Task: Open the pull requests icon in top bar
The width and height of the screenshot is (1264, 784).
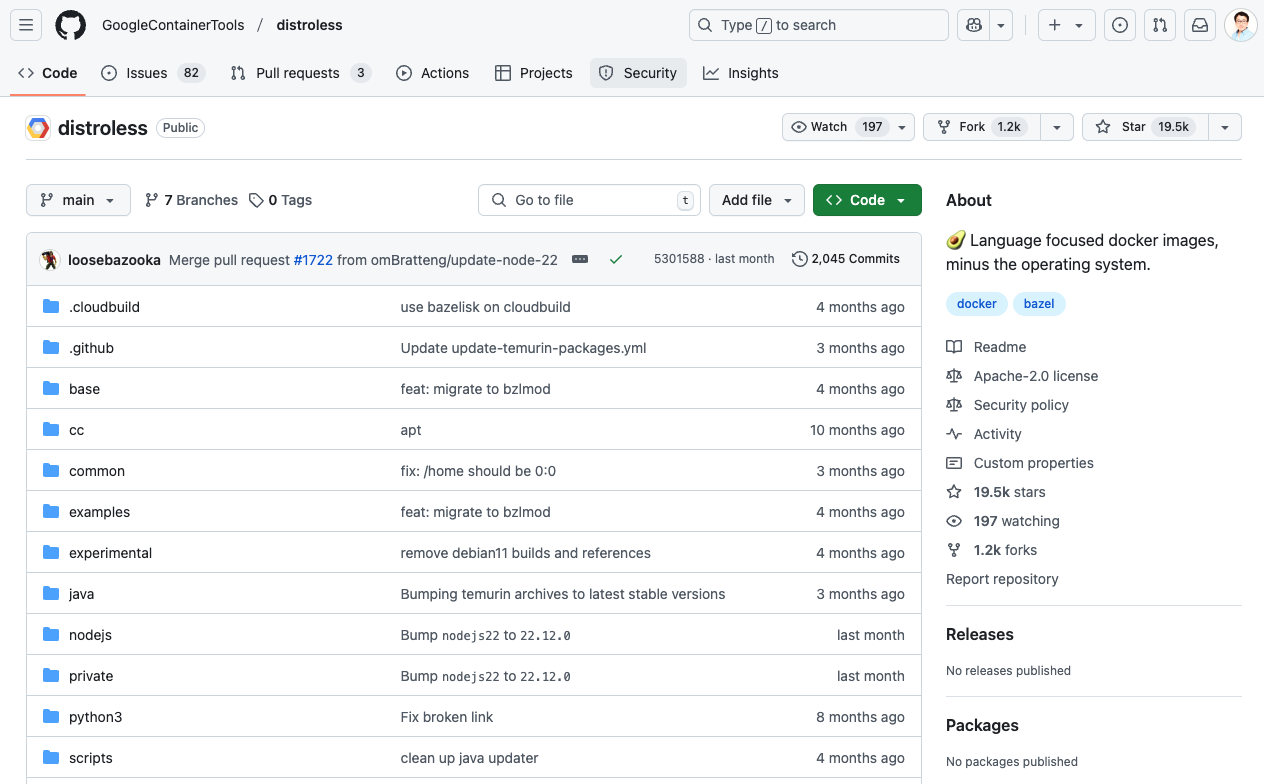Action: [1160, 25]
